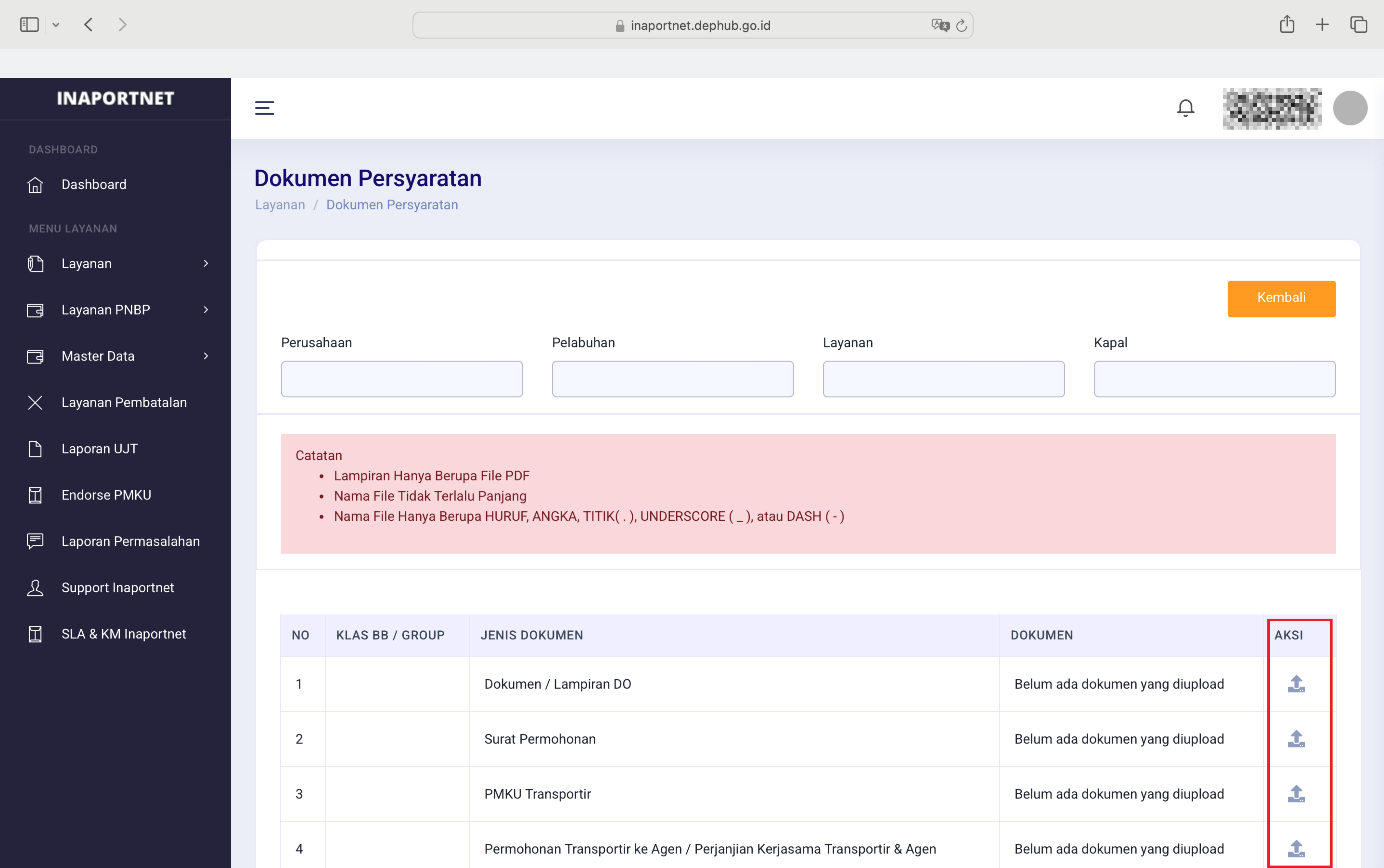
Task: Click upload icon for PMKU Transportir
Action: pyautogui.click(x=1296, y=794)
